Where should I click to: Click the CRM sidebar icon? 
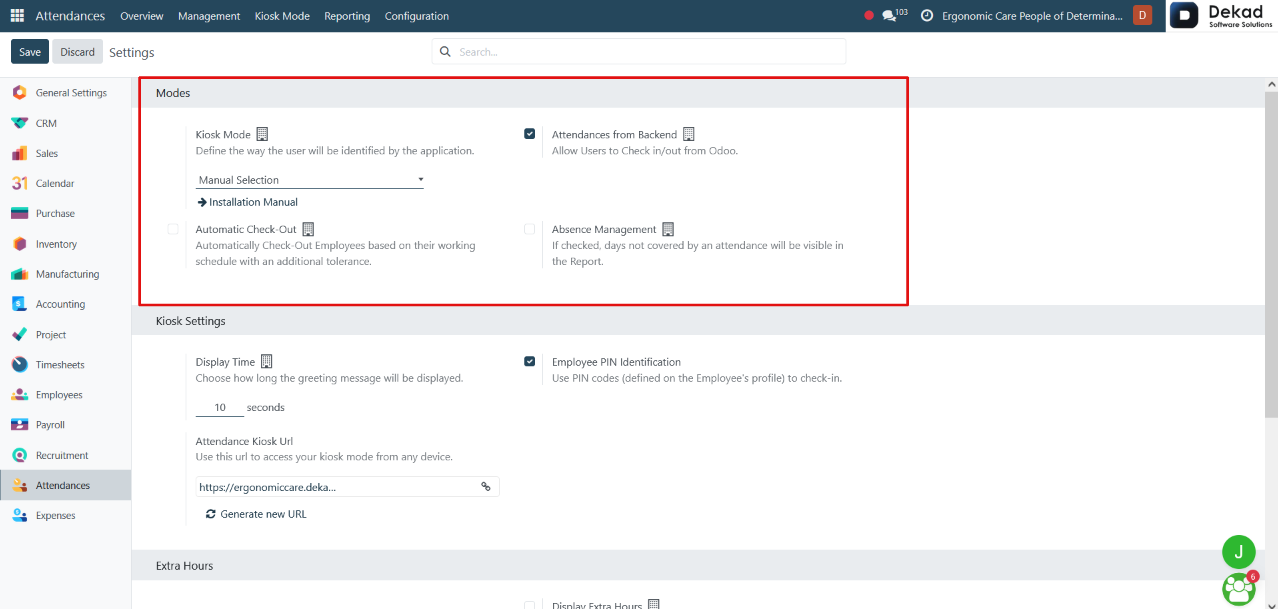[x=19, y=123]
